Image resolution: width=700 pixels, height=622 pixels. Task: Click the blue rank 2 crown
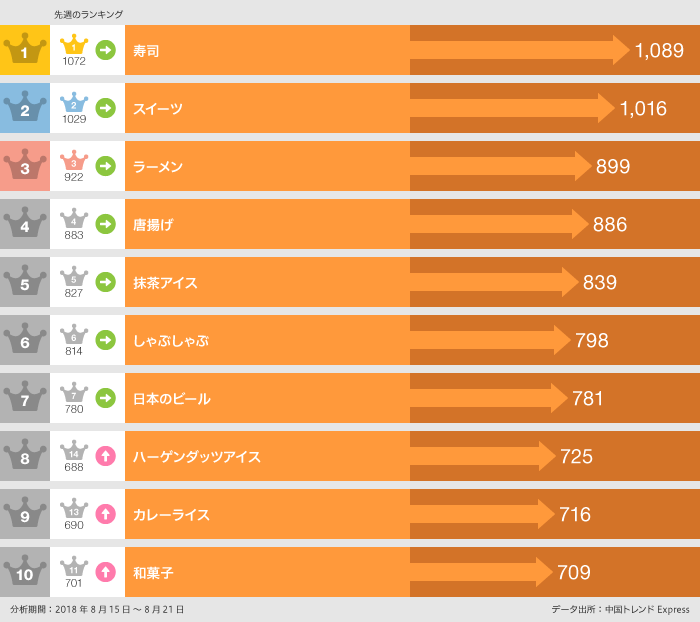coord(25,108)
